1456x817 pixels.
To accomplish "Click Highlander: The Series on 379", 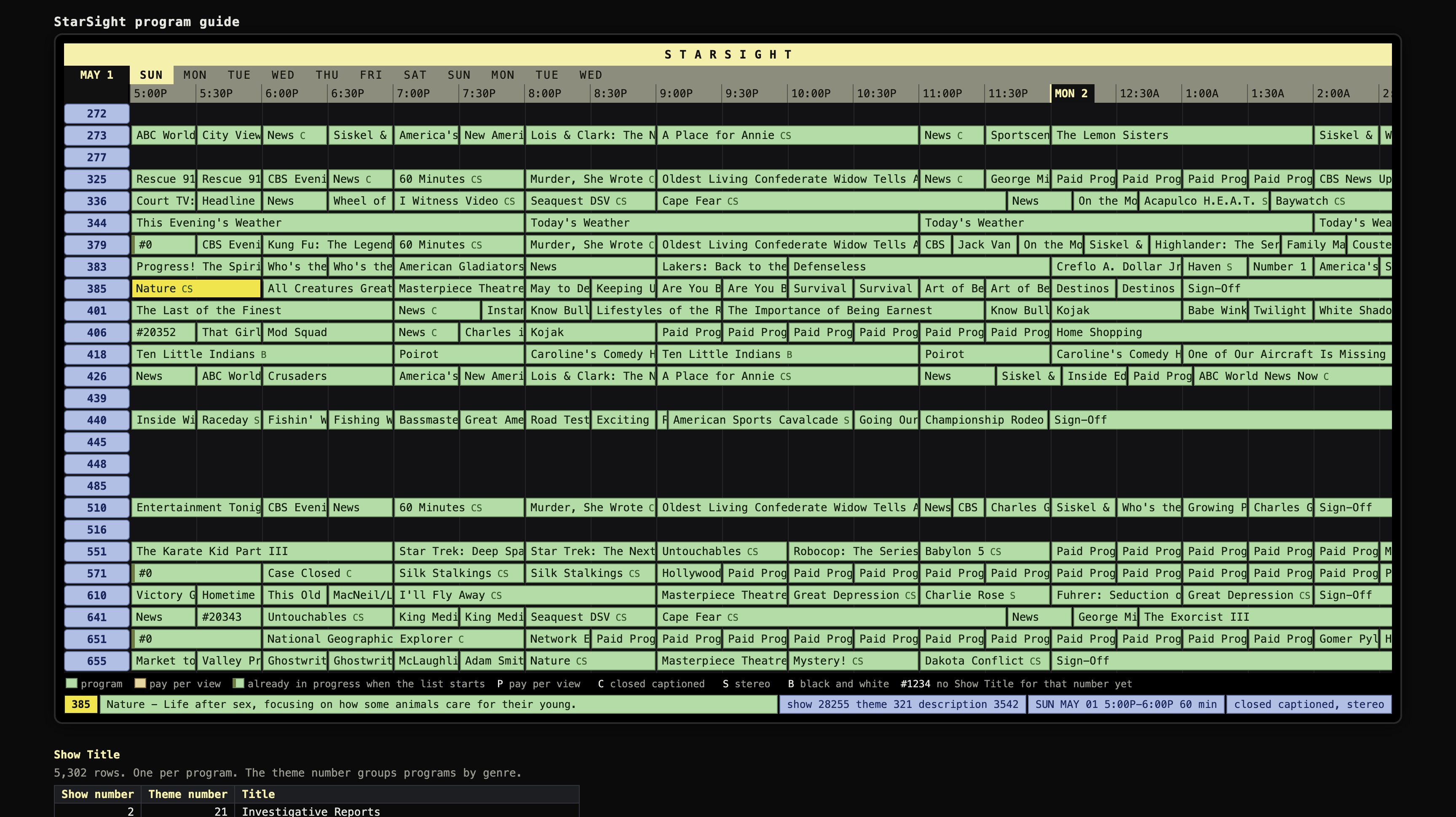I will 1215,245.
